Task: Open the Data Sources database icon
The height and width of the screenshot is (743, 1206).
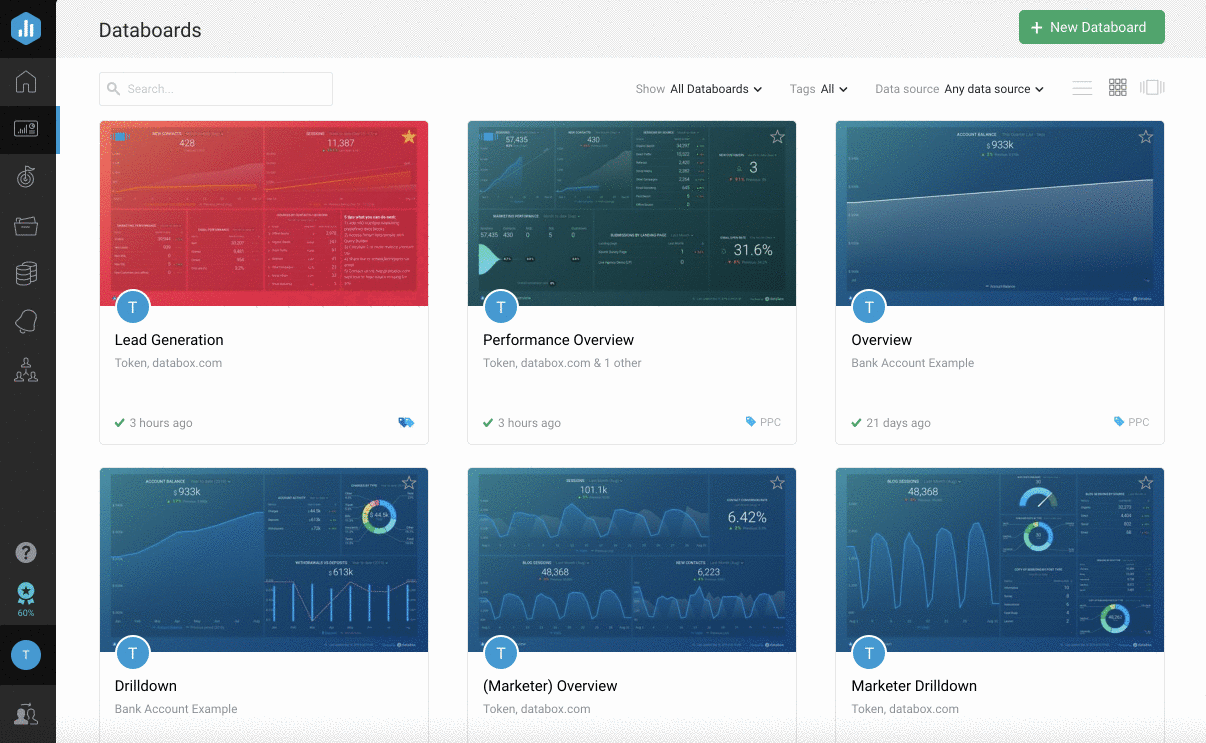Action: pyautogui.click(x=26, y=273)
